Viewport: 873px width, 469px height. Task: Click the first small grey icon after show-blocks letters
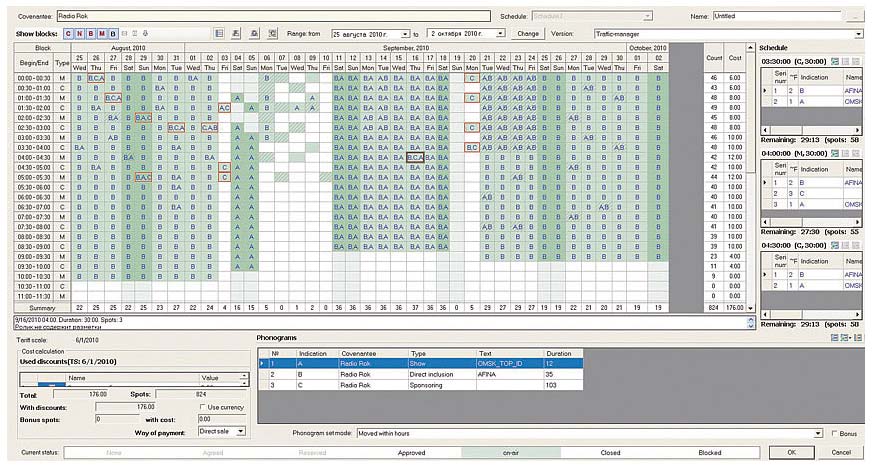[x=125, y=34]
